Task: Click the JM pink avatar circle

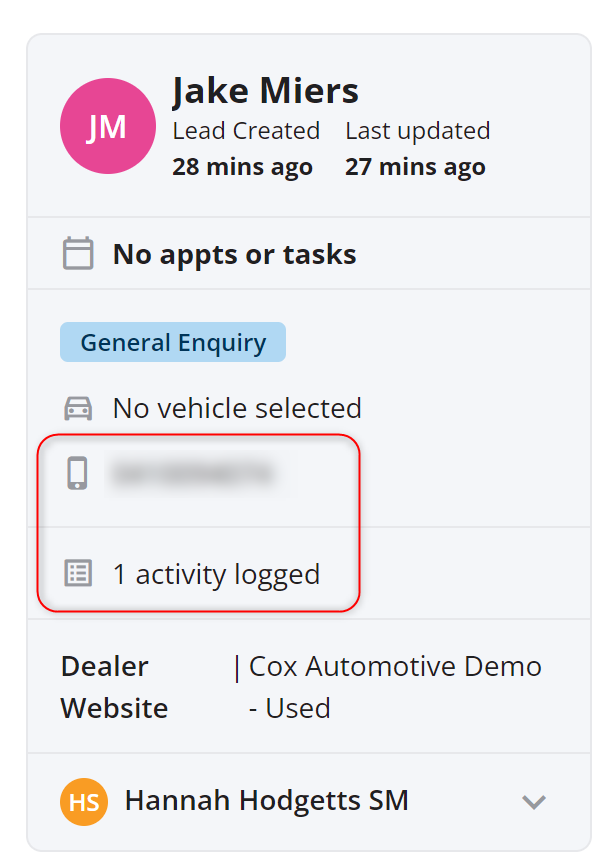Action: coord(108,126)
